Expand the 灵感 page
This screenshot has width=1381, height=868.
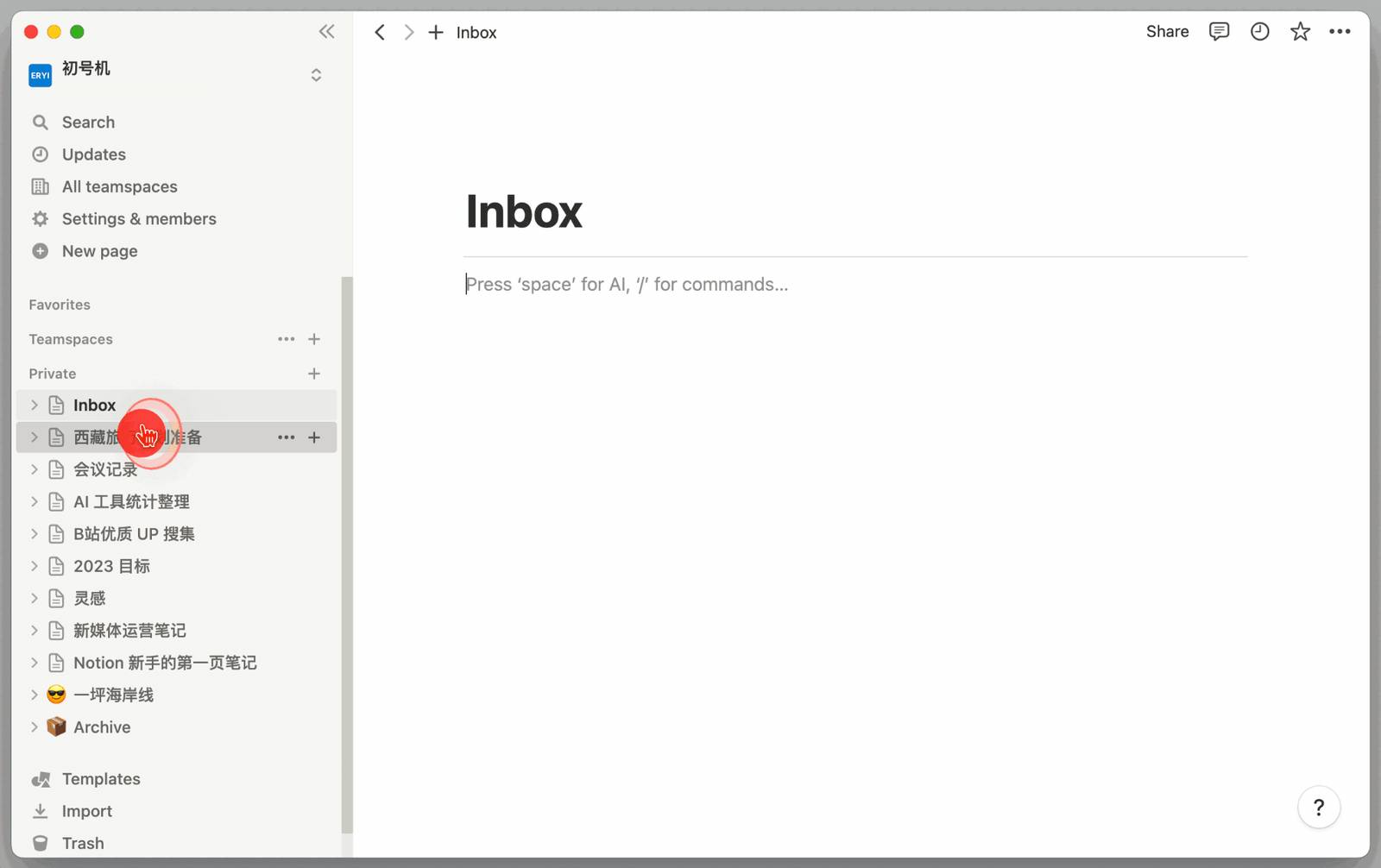(x=35, y=599)
